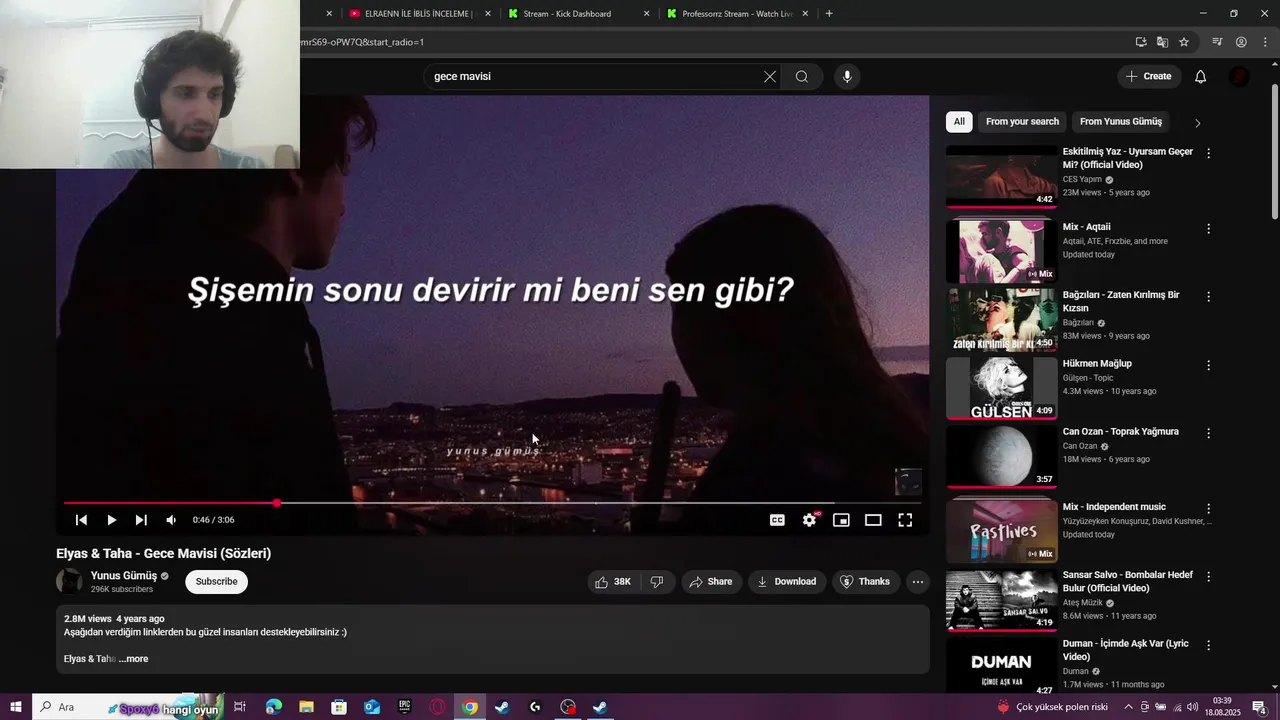Dislike the video
The width and height of the screenshot is (1280, 720).
657,582
